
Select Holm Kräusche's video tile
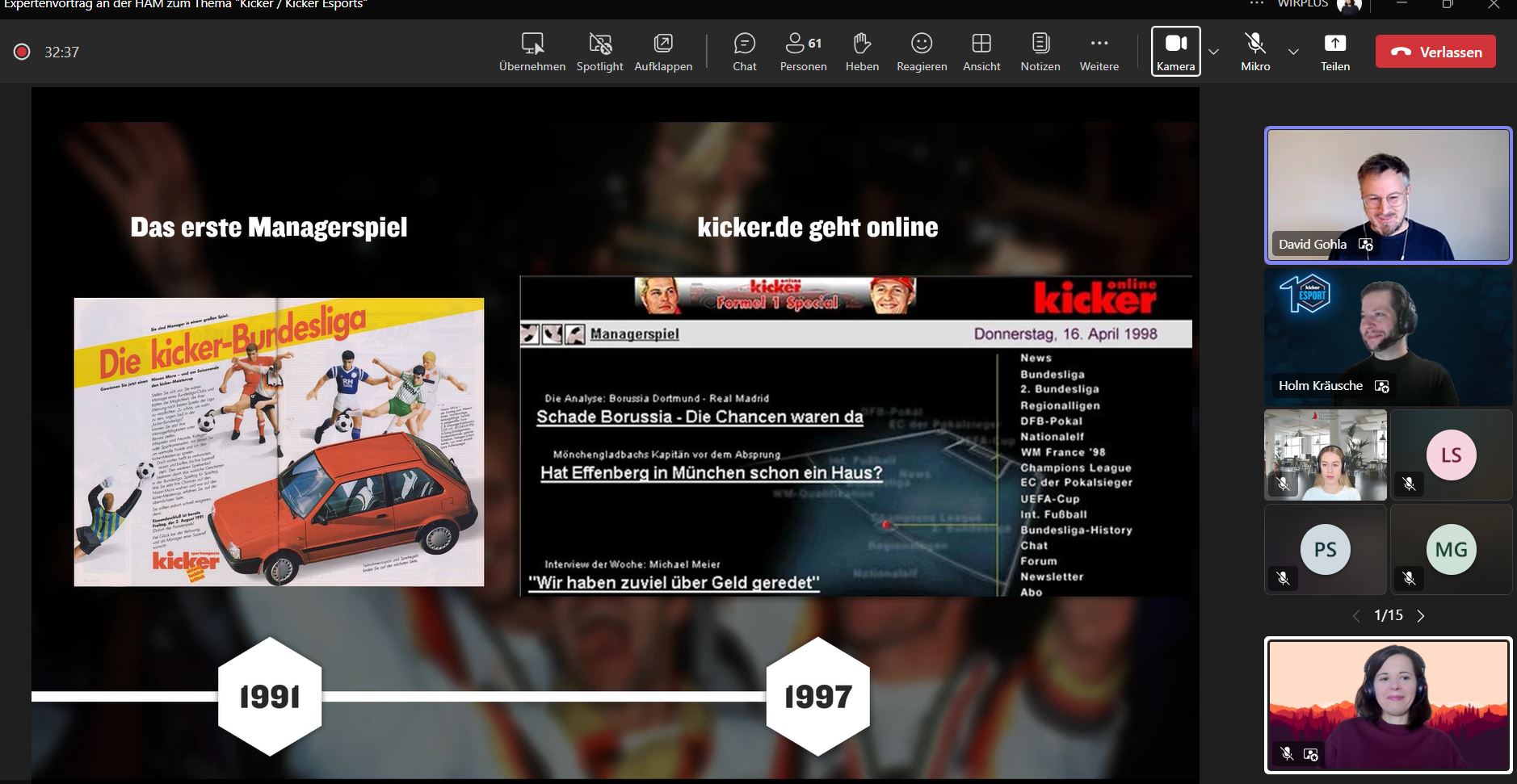tap(1388, 337)
